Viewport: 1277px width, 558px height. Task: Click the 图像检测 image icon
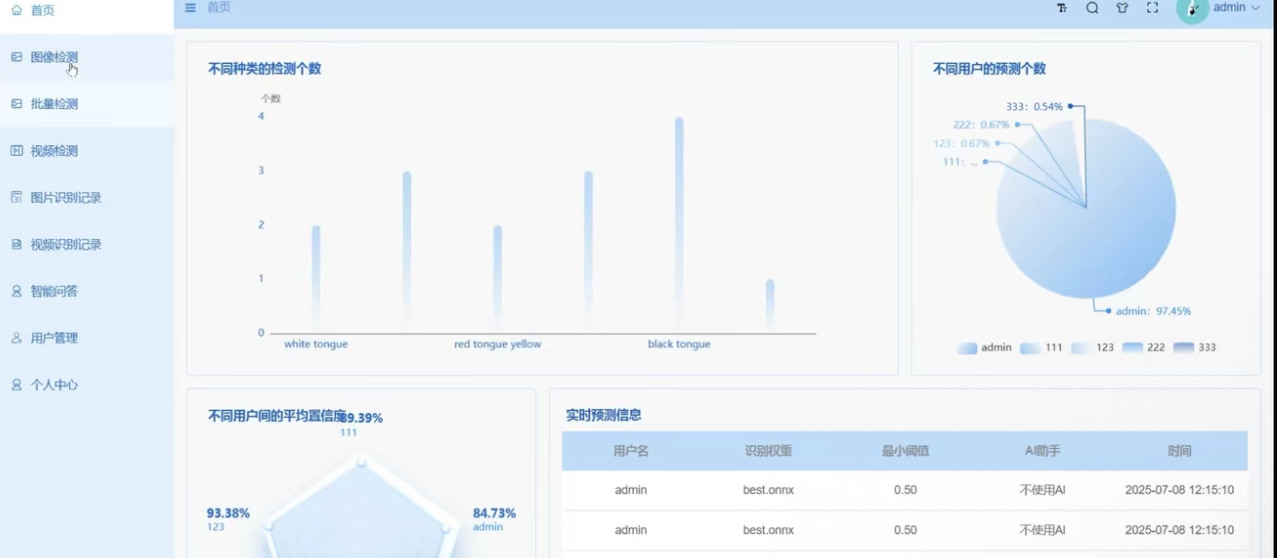pyautogui.click(x=16, y=57)
